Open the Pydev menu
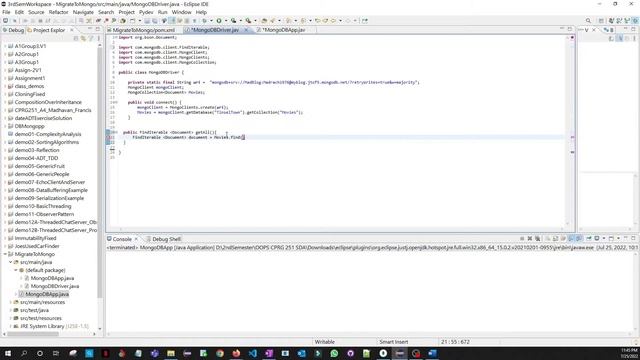This screenshot has height=360, width=640. click(146, 12)
